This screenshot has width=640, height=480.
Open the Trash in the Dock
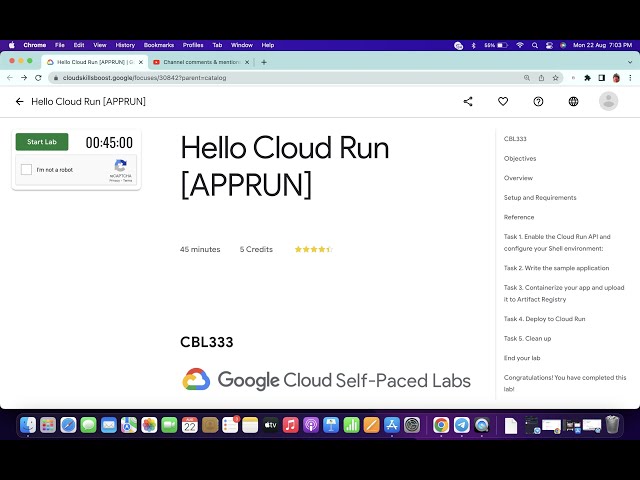[x=612, y=425]
